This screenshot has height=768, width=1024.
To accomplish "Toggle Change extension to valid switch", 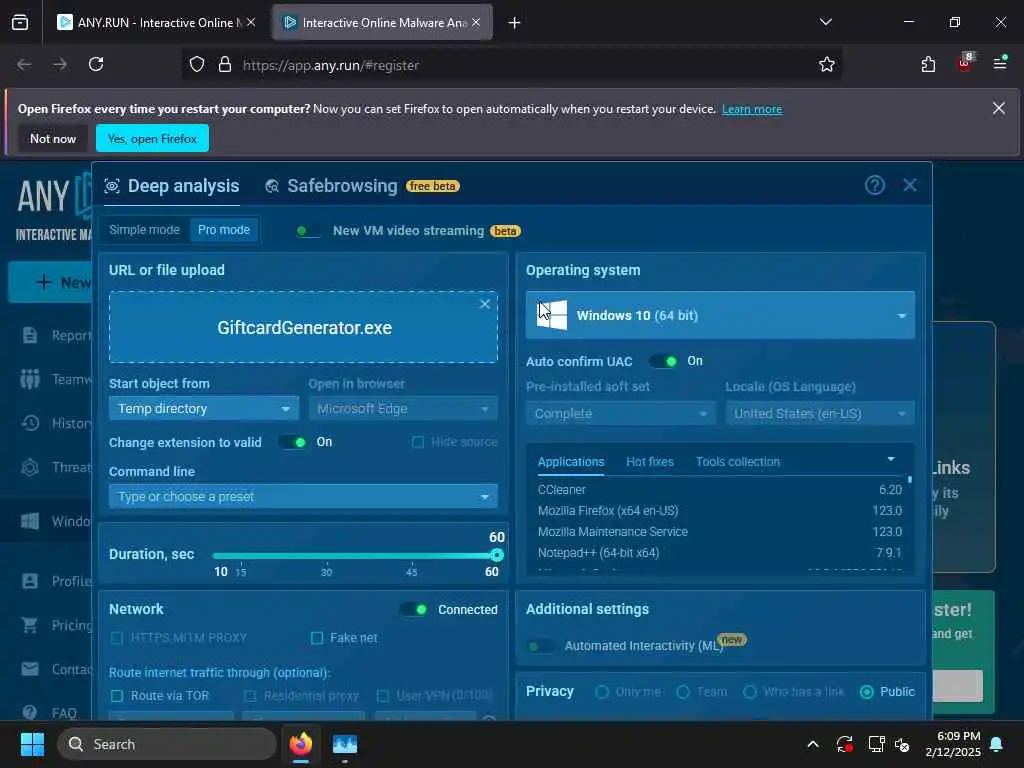I will 293,442.
